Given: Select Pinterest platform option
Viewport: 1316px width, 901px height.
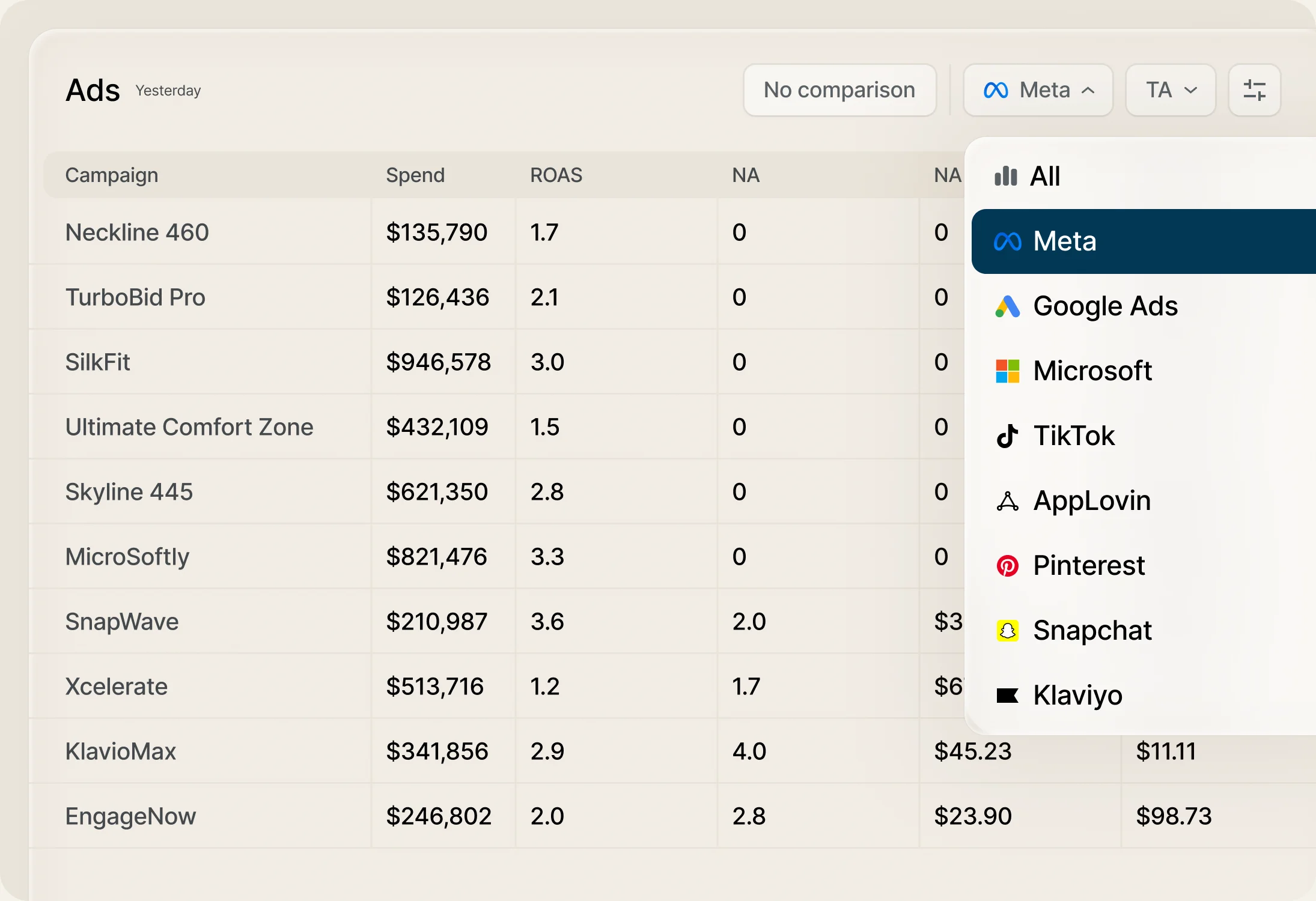Looking at the screenshot, I should point(1144,566).
